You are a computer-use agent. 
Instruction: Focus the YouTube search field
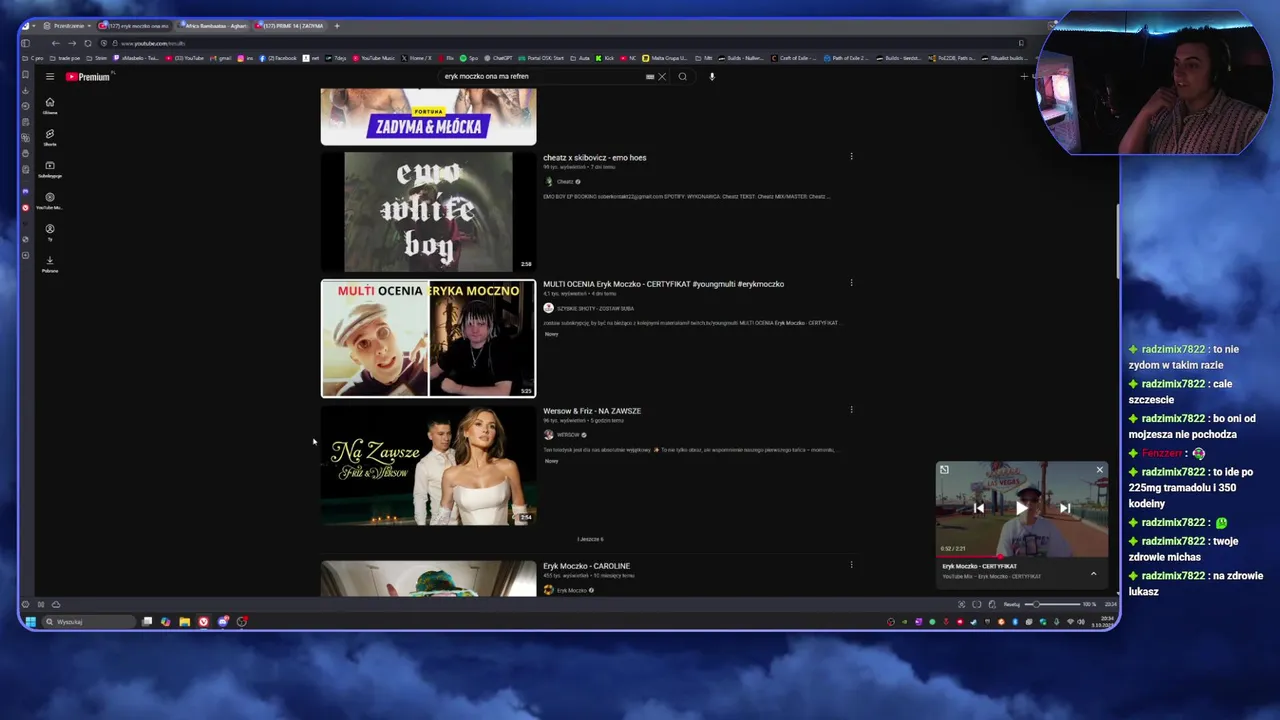coord(540,76)
